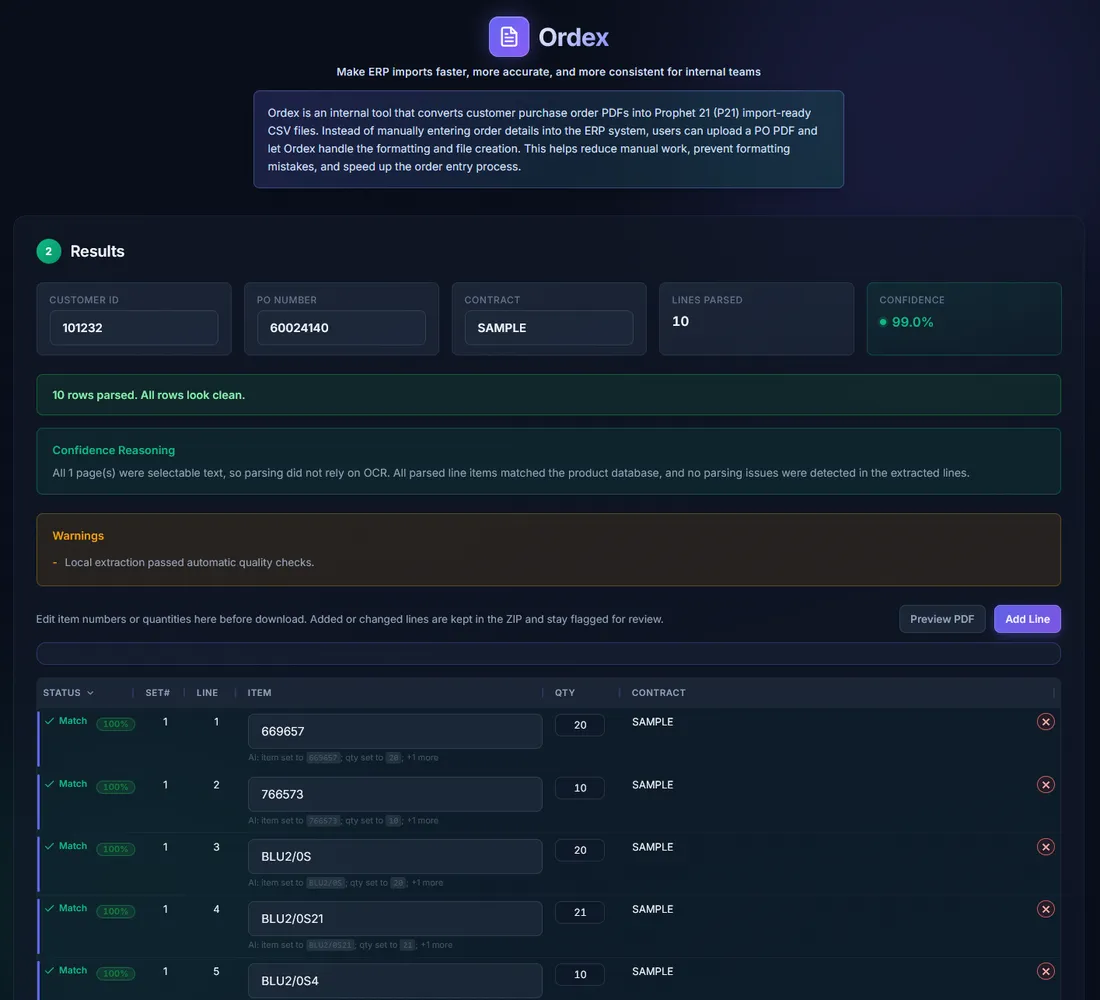1100x1000 pixels.
Task: Remove the BLU2/0S4 row
Action: pos(1045,971)
